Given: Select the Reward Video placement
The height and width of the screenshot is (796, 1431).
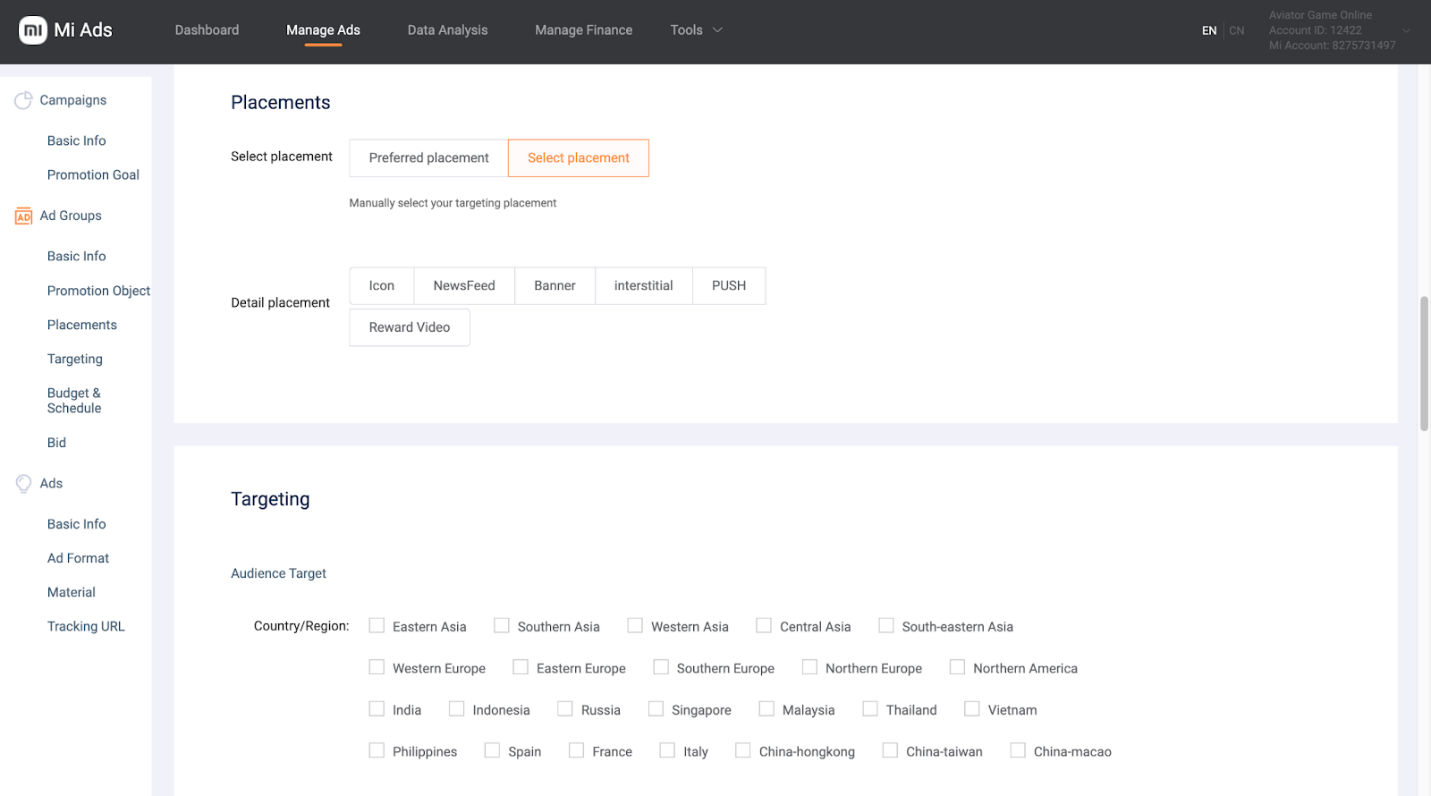Looking at the screenshot, I should [x=409, y=327].
